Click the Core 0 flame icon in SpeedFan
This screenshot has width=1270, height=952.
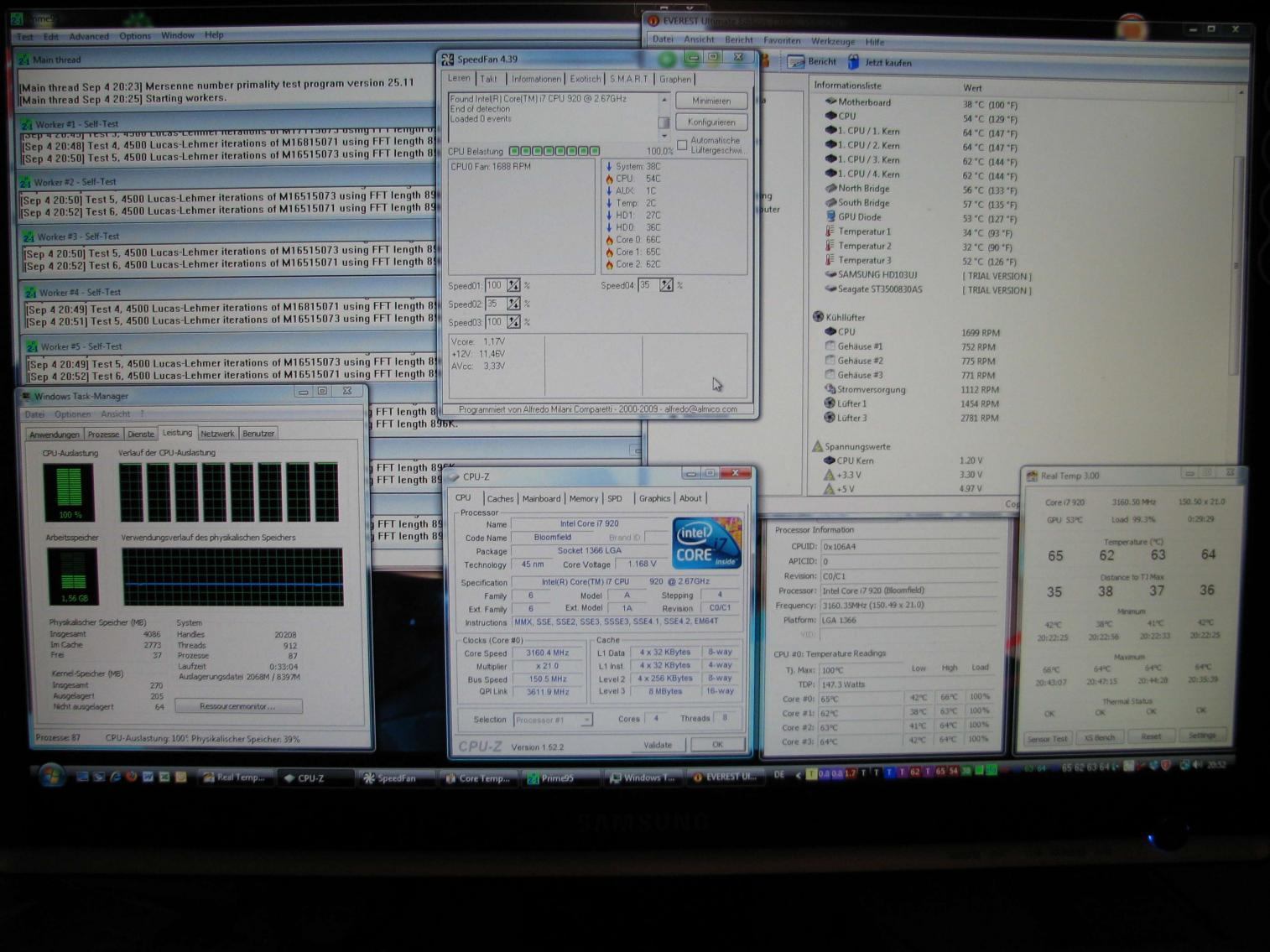point(609,240)
